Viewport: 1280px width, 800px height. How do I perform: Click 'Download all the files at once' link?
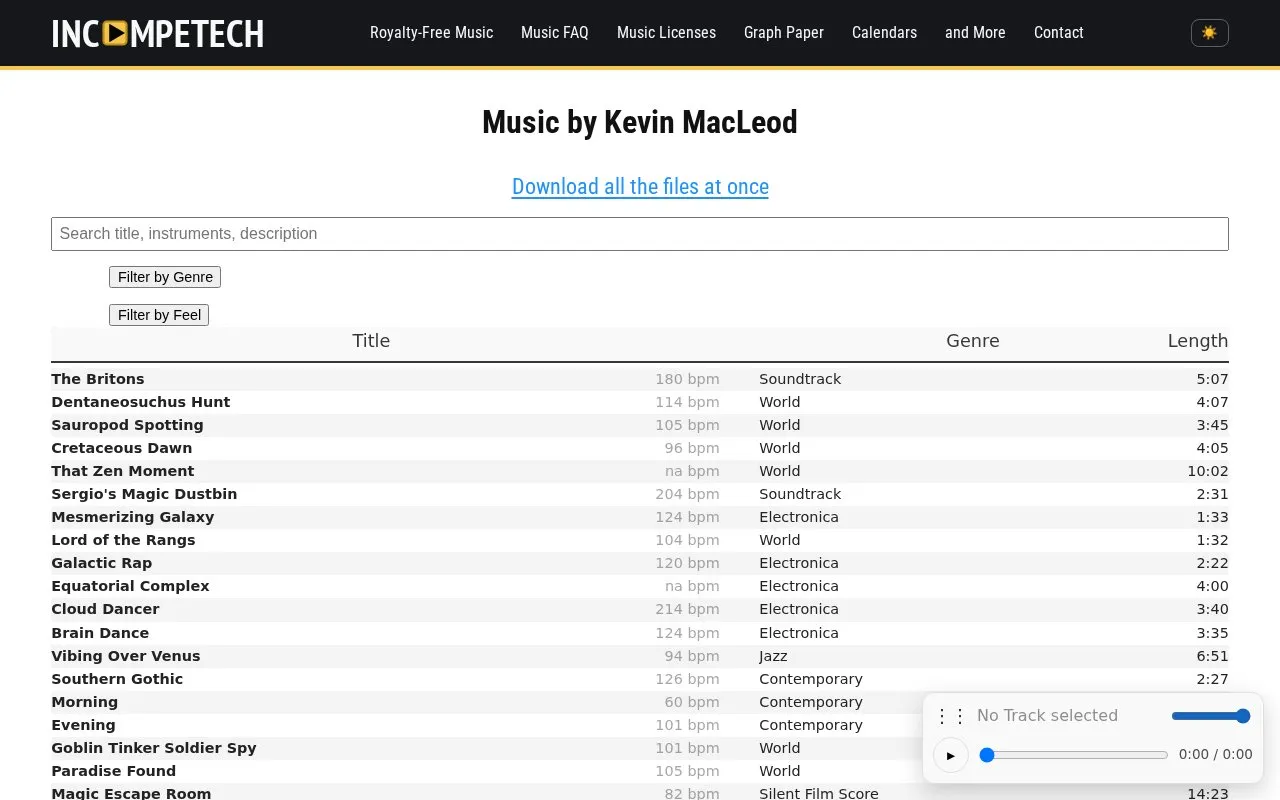coord(640,187)
